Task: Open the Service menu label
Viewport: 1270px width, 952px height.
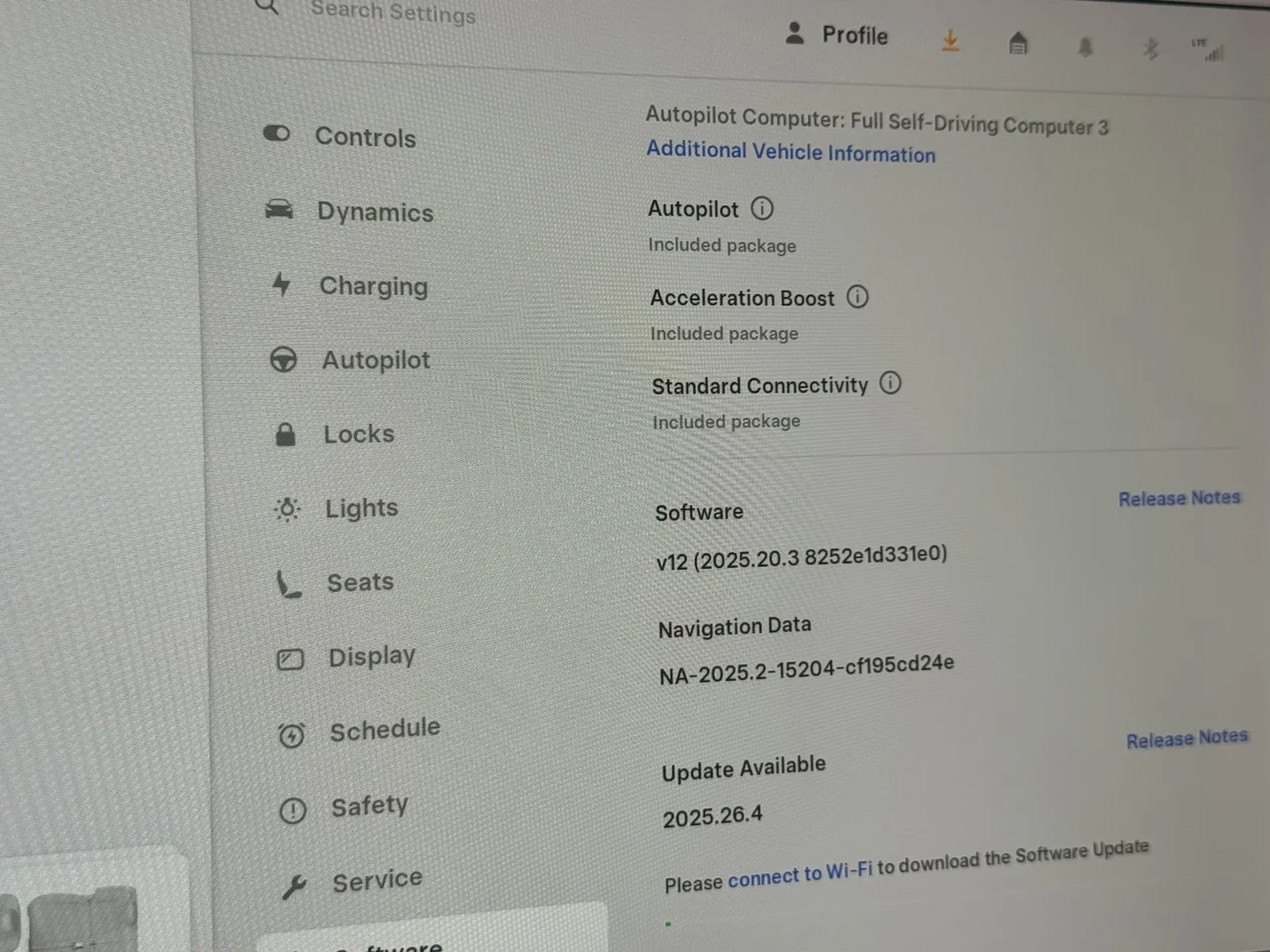Action: click(x=378, y=880)
